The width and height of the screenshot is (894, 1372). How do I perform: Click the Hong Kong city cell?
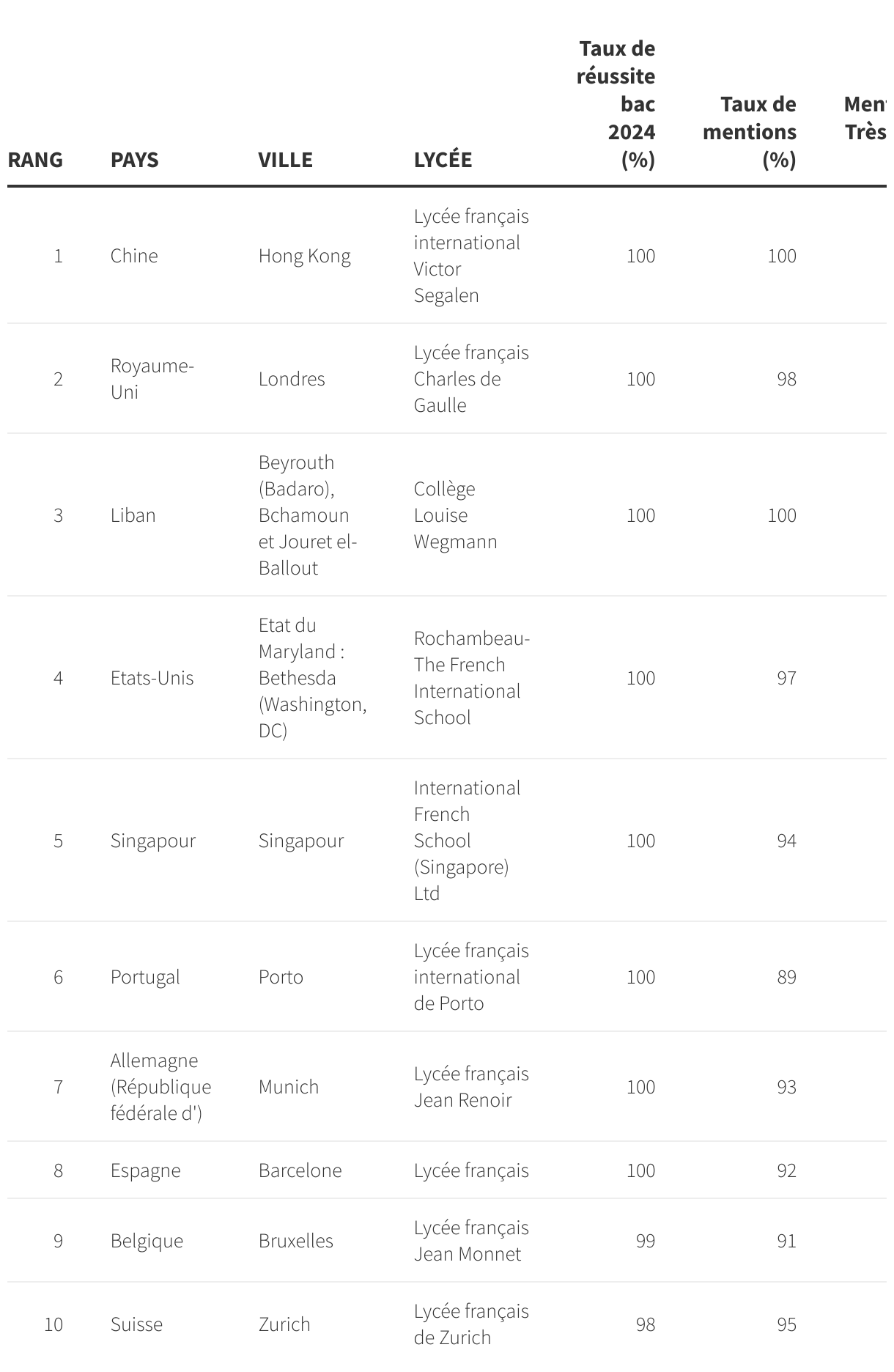pos(304,256)
